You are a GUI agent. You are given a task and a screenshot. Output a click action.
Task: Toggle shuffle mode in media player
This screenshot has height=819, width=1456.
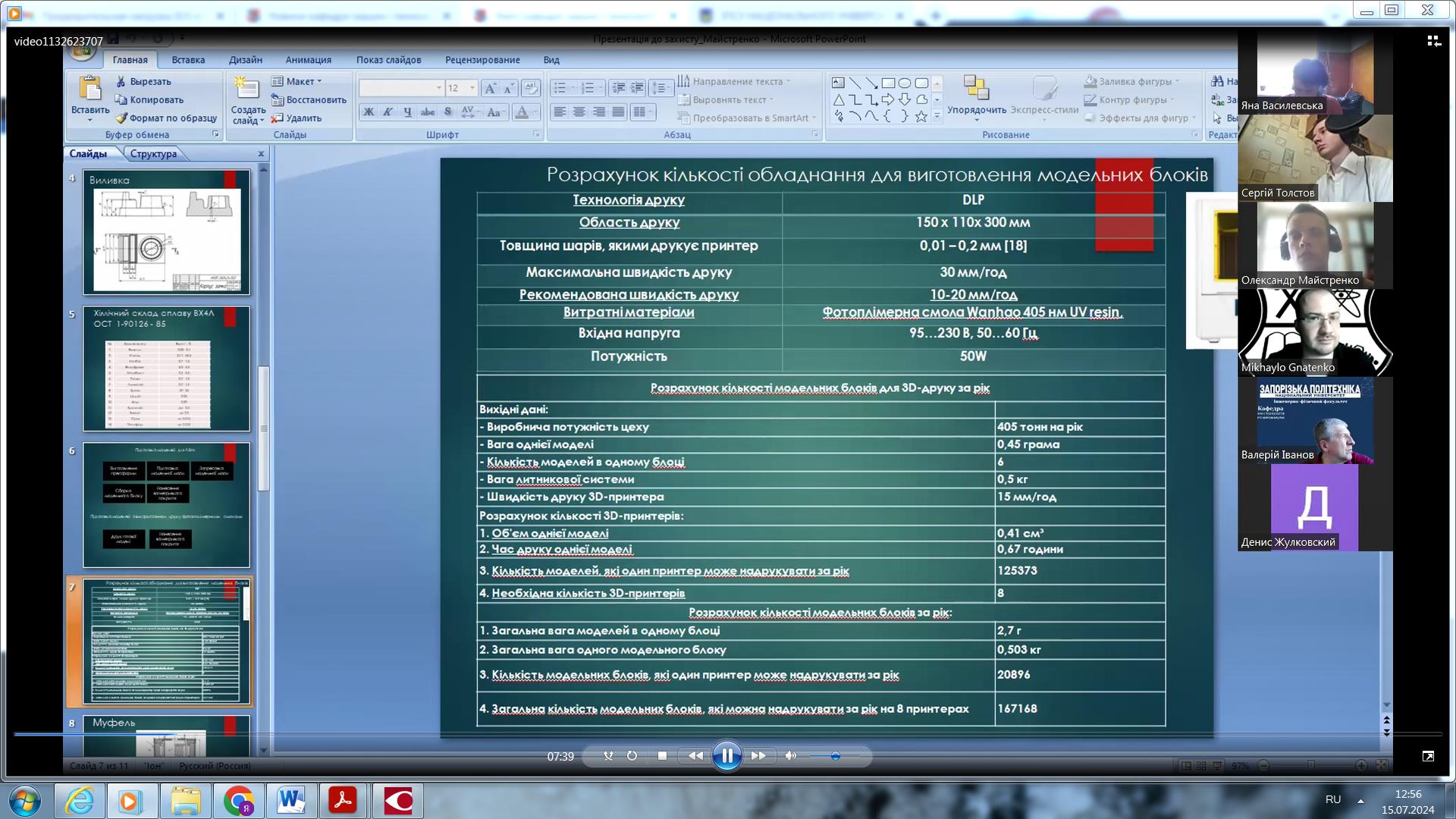608,755
